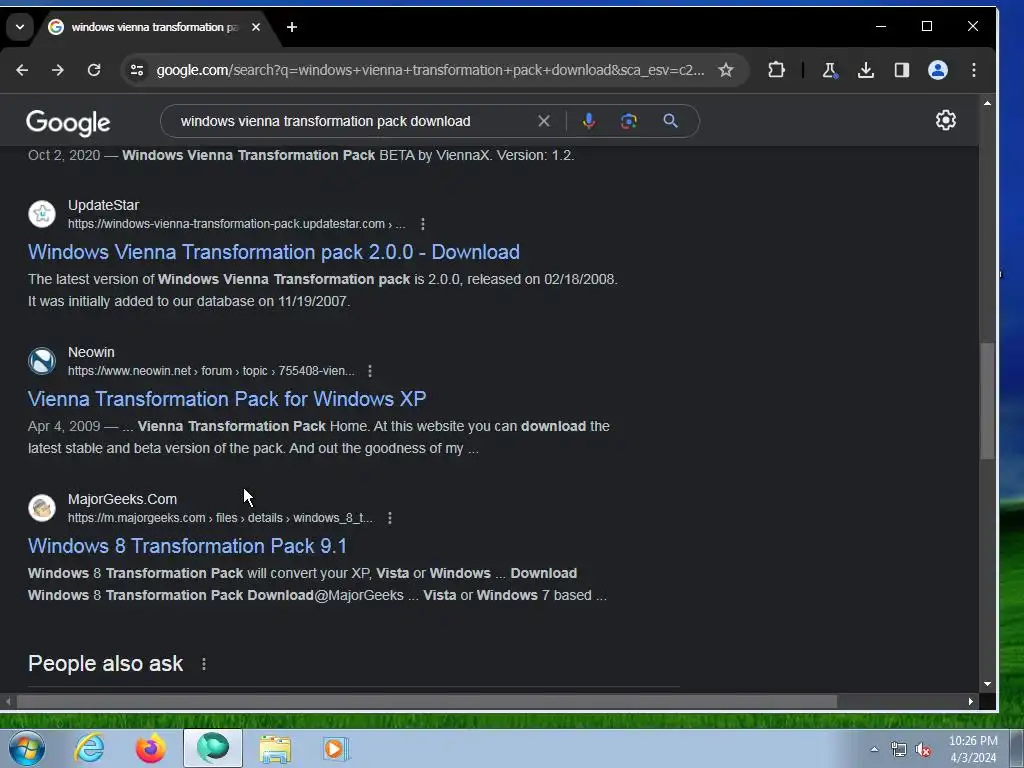Viewport: 1024px width, 768px height.
Task: Clear the Google search box text
Action: coord(543,121)
